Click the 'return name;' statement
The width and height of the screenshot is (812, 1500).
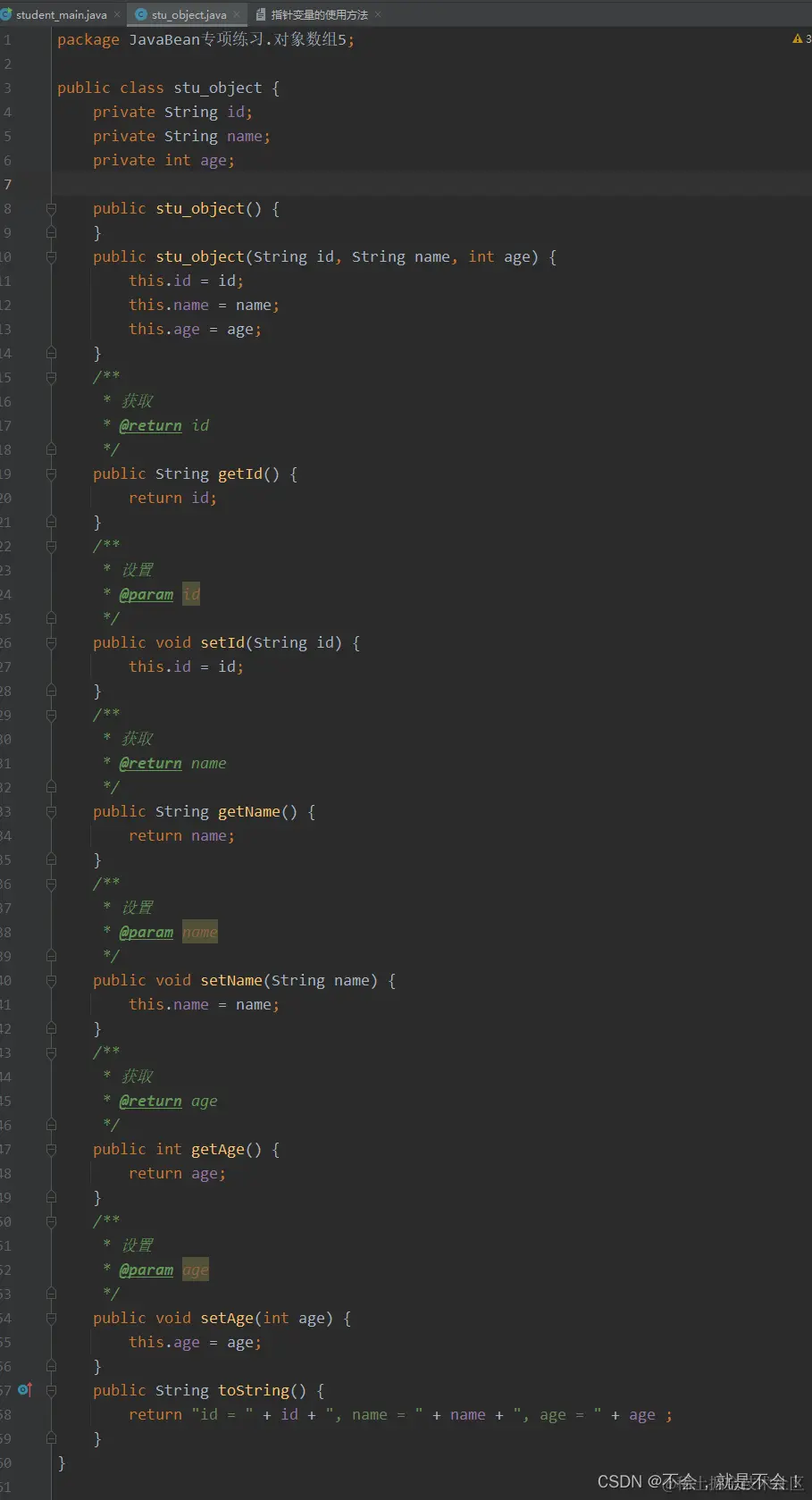182,835
